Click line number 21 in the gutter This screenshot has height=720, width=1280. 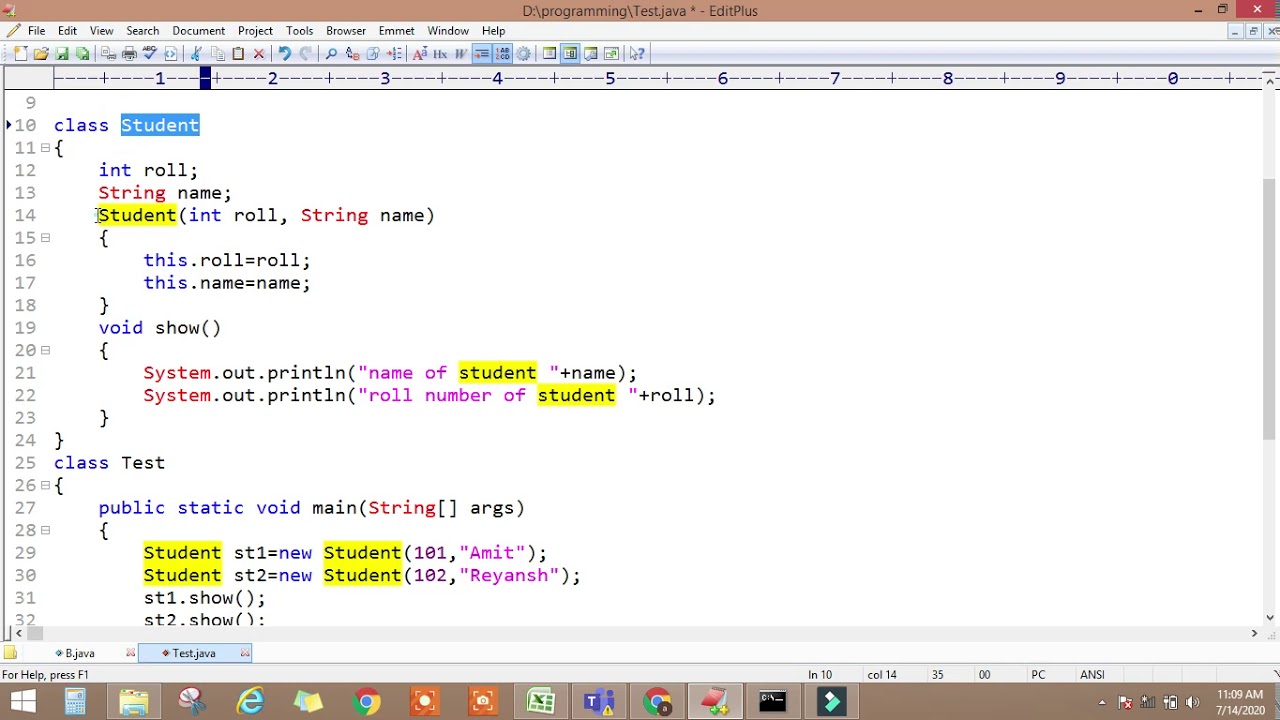25,373
